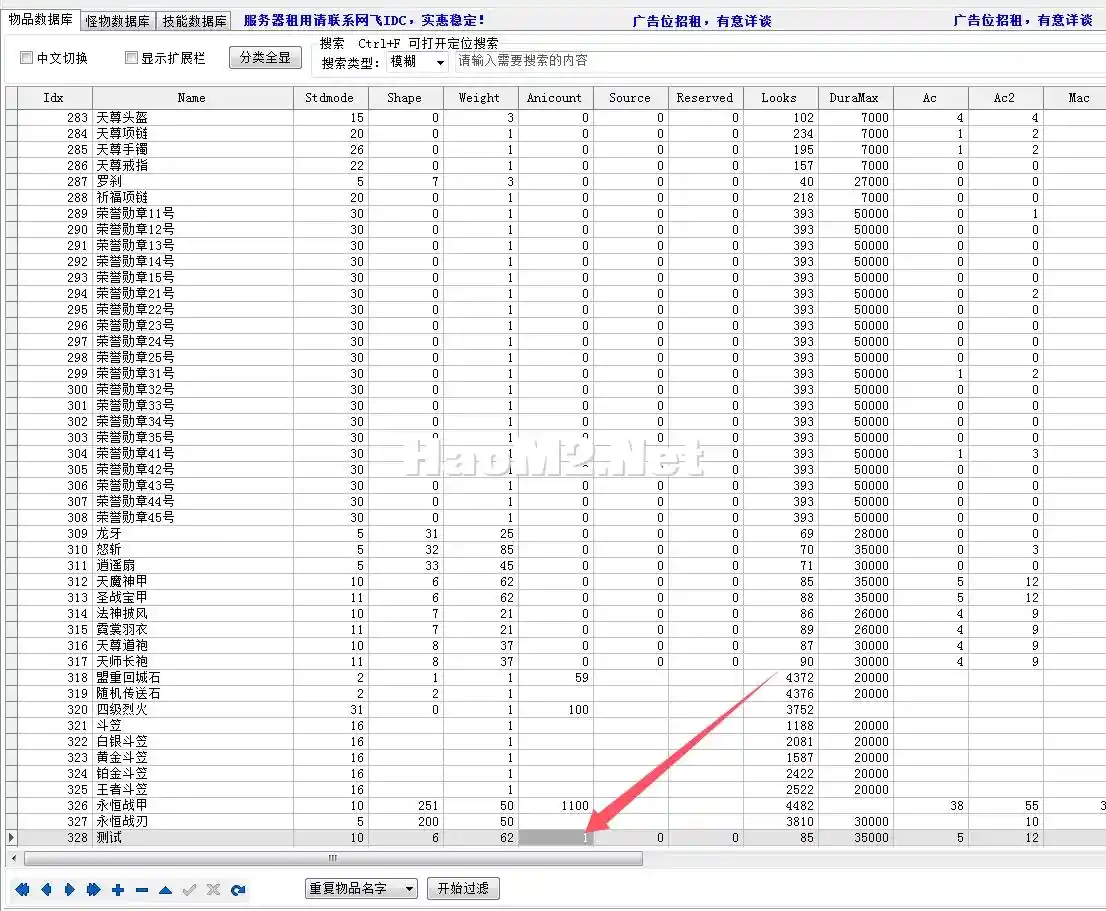Screen dimensions: 1106x911
Task: Focus the search content input field
Action: pyautogui.click(x=779, y=61)
